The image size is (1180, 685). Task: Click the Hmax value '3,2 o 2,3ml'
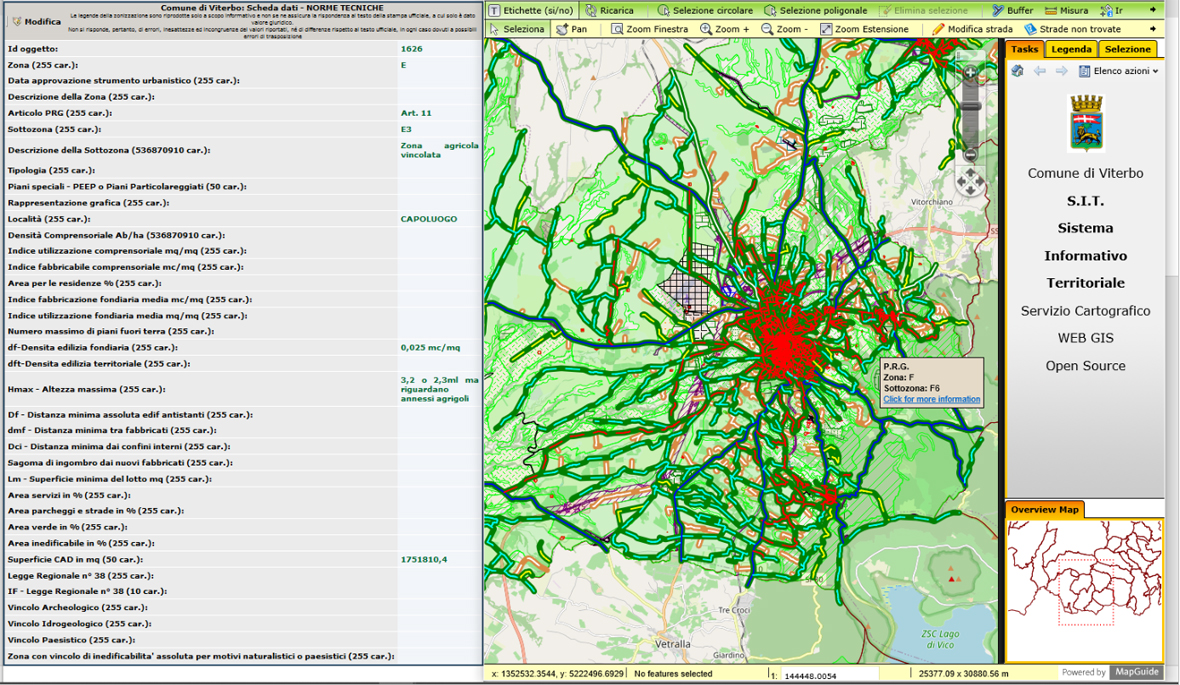(x=439, y=389)
